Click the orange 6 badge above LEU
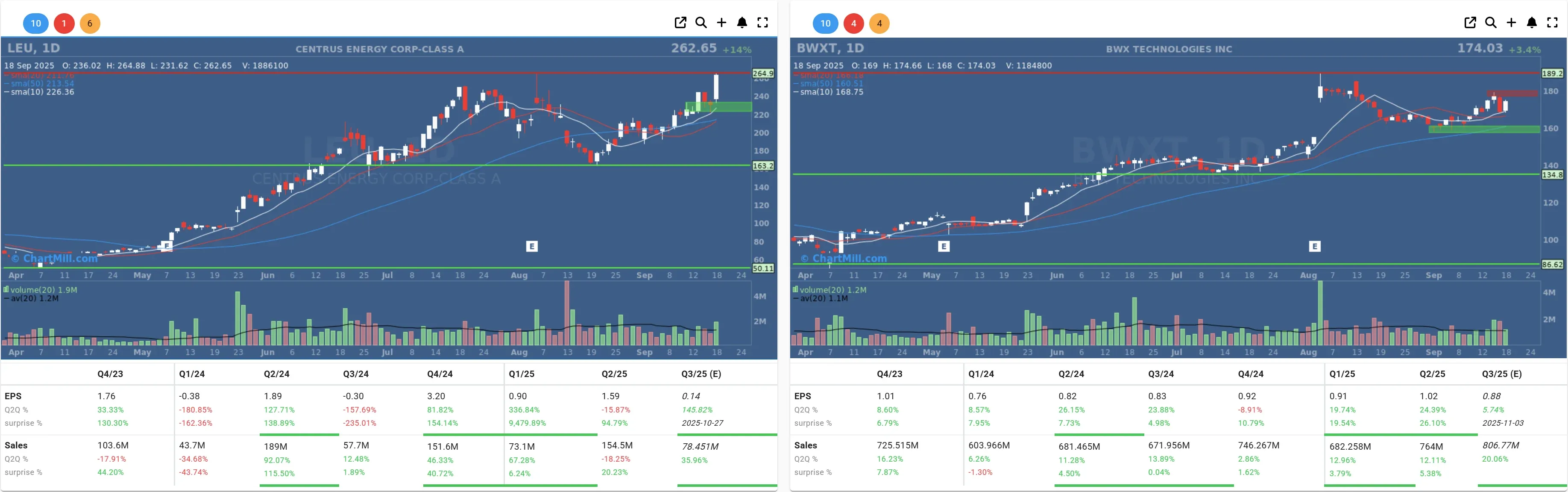This screenshot has width=1568, height=492. tap(89, 23)
